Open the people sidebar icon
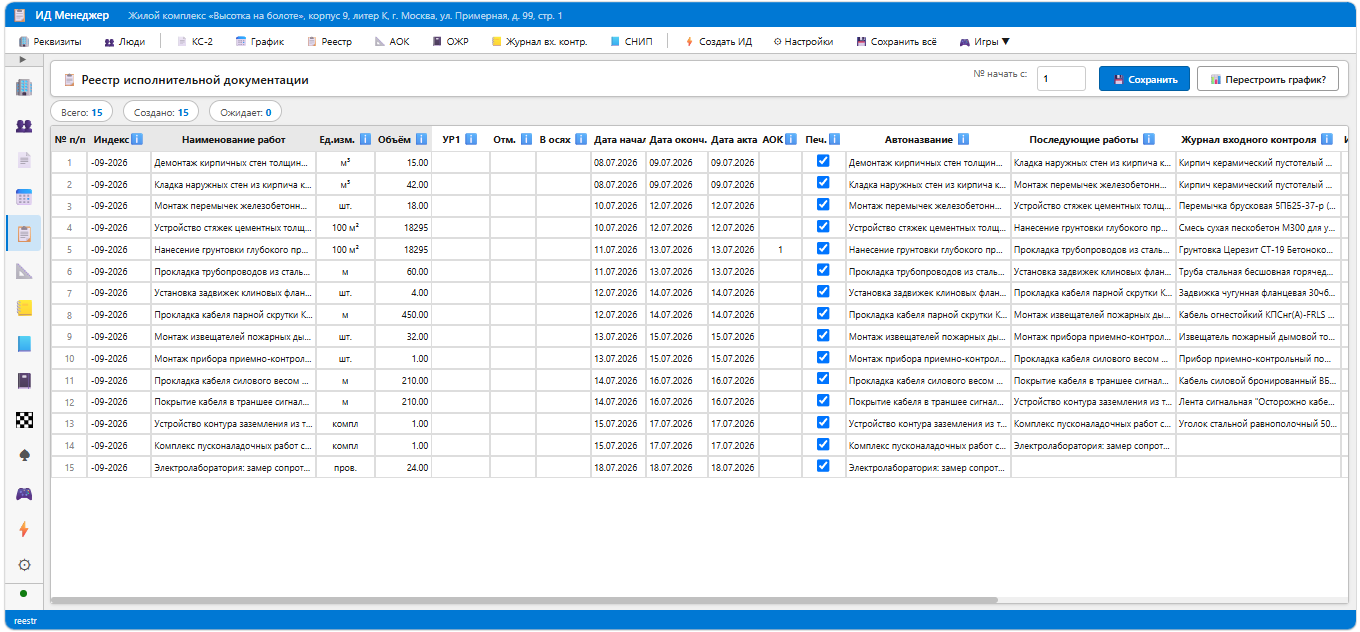Image resolution: width=1360 pixels, height=632 pixels. (24, 125)
